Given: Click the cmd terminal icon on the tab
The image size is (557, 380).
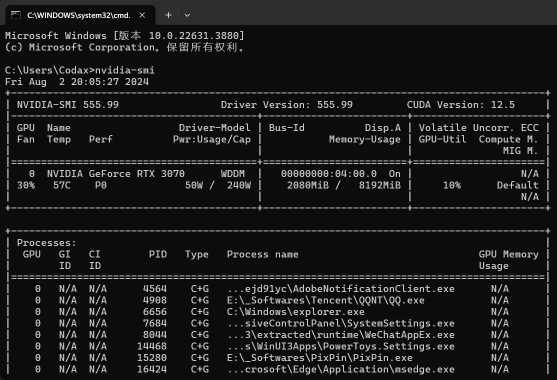Looking at the screenshot, I should [16, 15].
